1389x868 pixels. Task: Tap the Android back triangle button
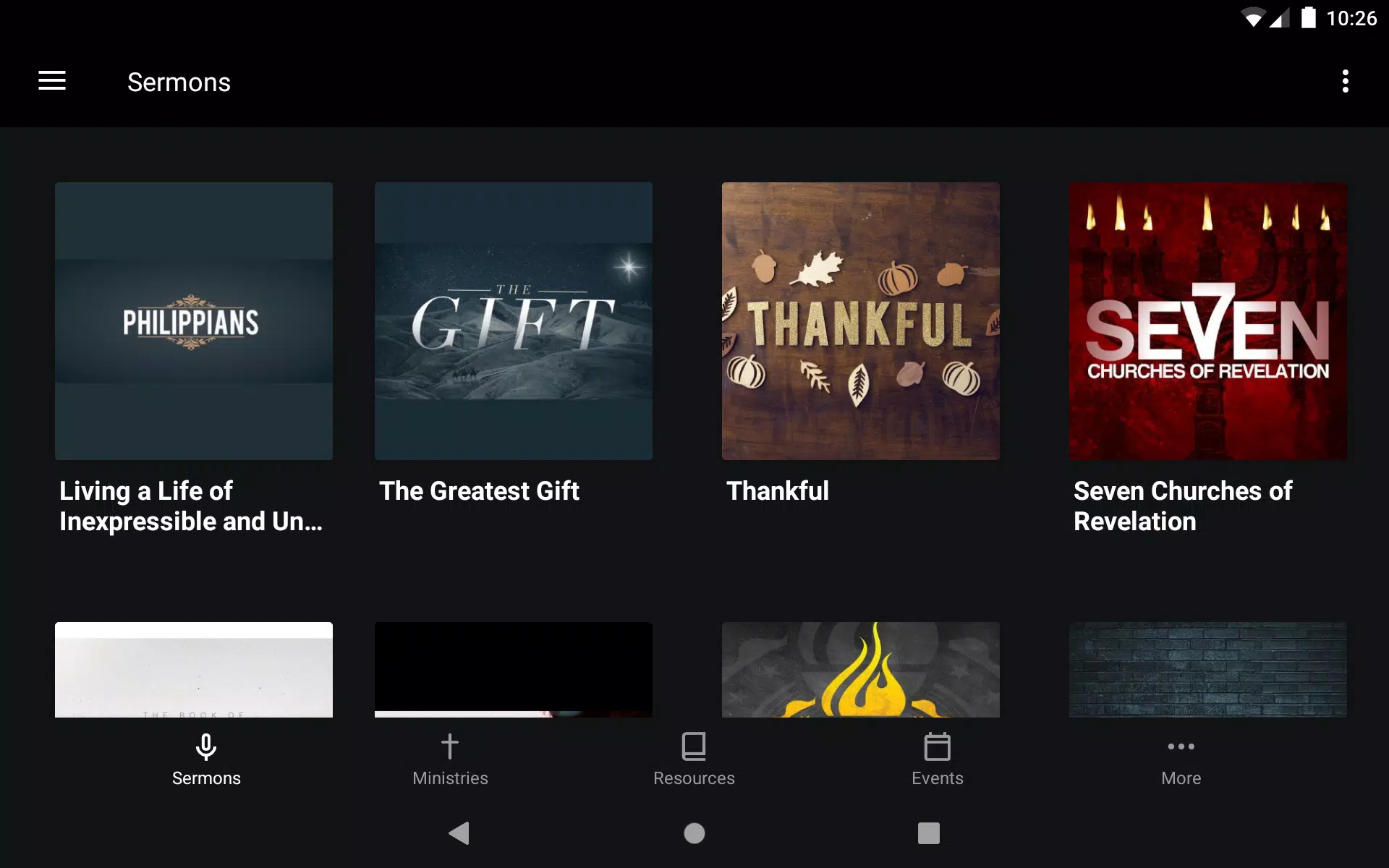[459, 833]
